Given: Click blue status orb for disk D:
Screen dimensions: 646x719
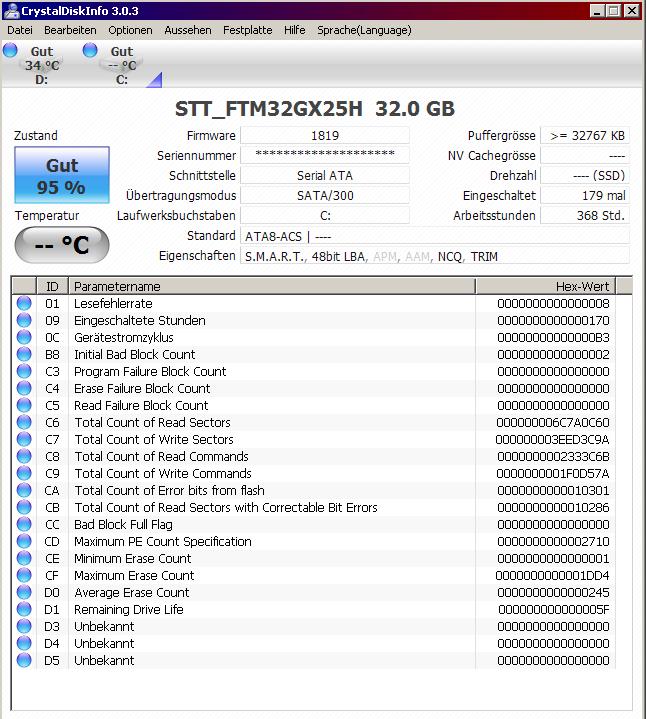Looking at the screenshot, I should pos(10,50).
